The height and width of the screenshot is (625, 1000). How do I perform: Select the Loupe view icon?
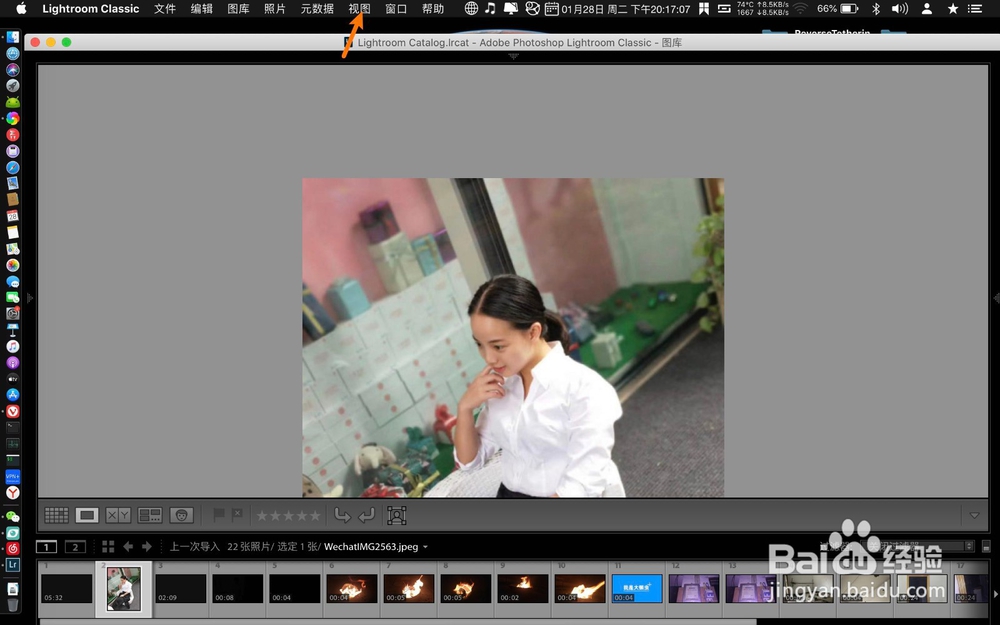87,515
